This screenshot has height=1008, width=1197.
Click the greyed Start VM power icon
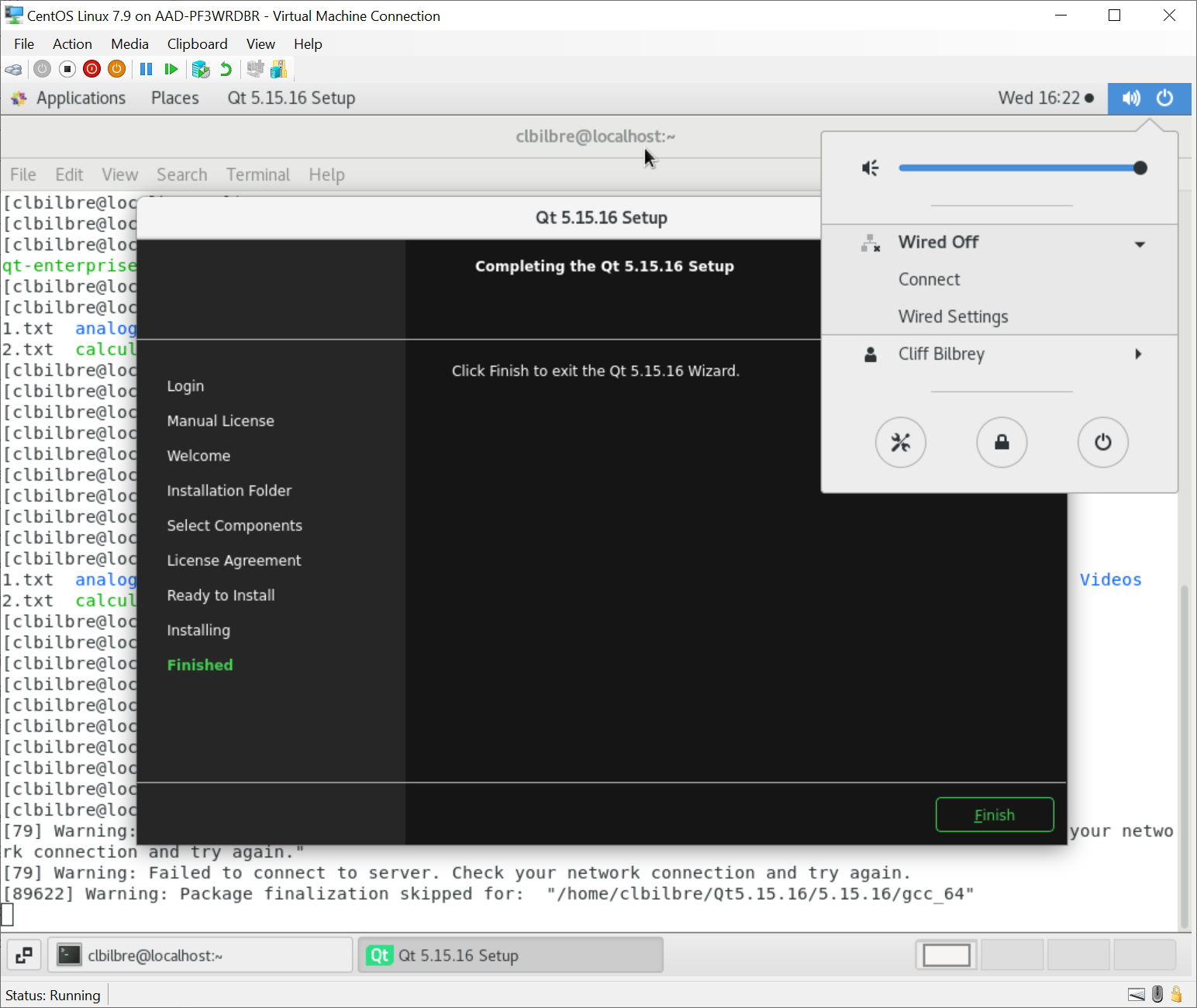click(43, 70)
